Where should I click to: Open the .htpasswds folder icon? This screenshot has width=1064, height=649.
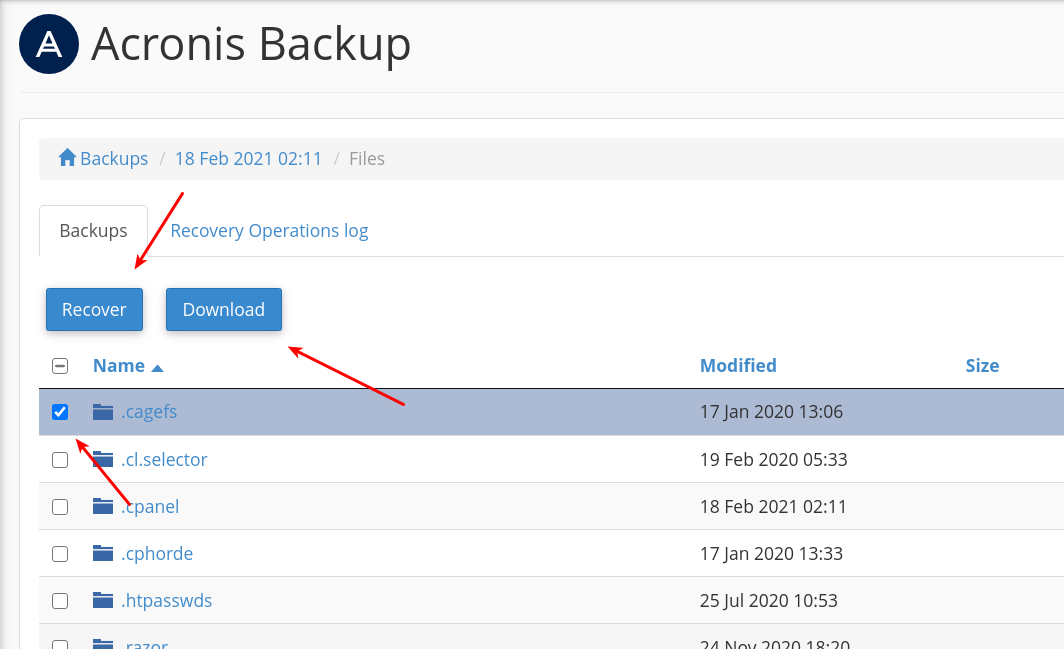click(101, 600)
